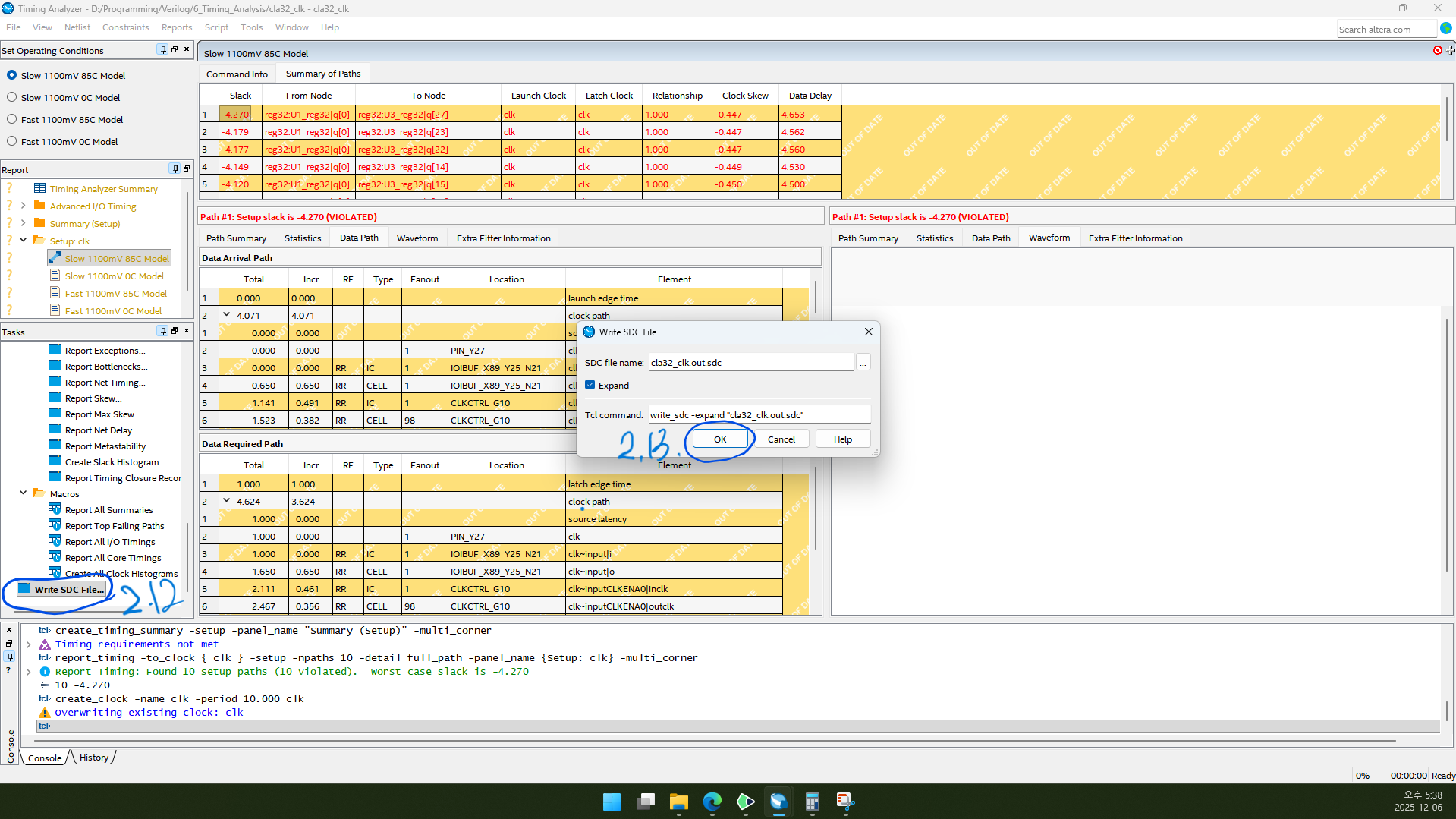
Task: Open Help from the Write SDC dialog
Action: click(x=842, y=439)
